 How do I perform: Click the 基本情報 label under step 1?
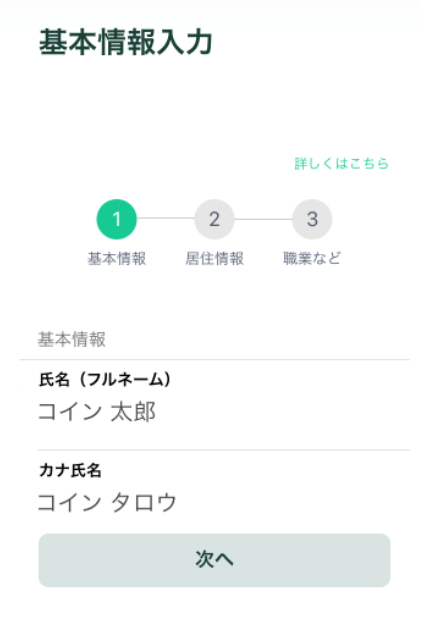tap(117, 258)
